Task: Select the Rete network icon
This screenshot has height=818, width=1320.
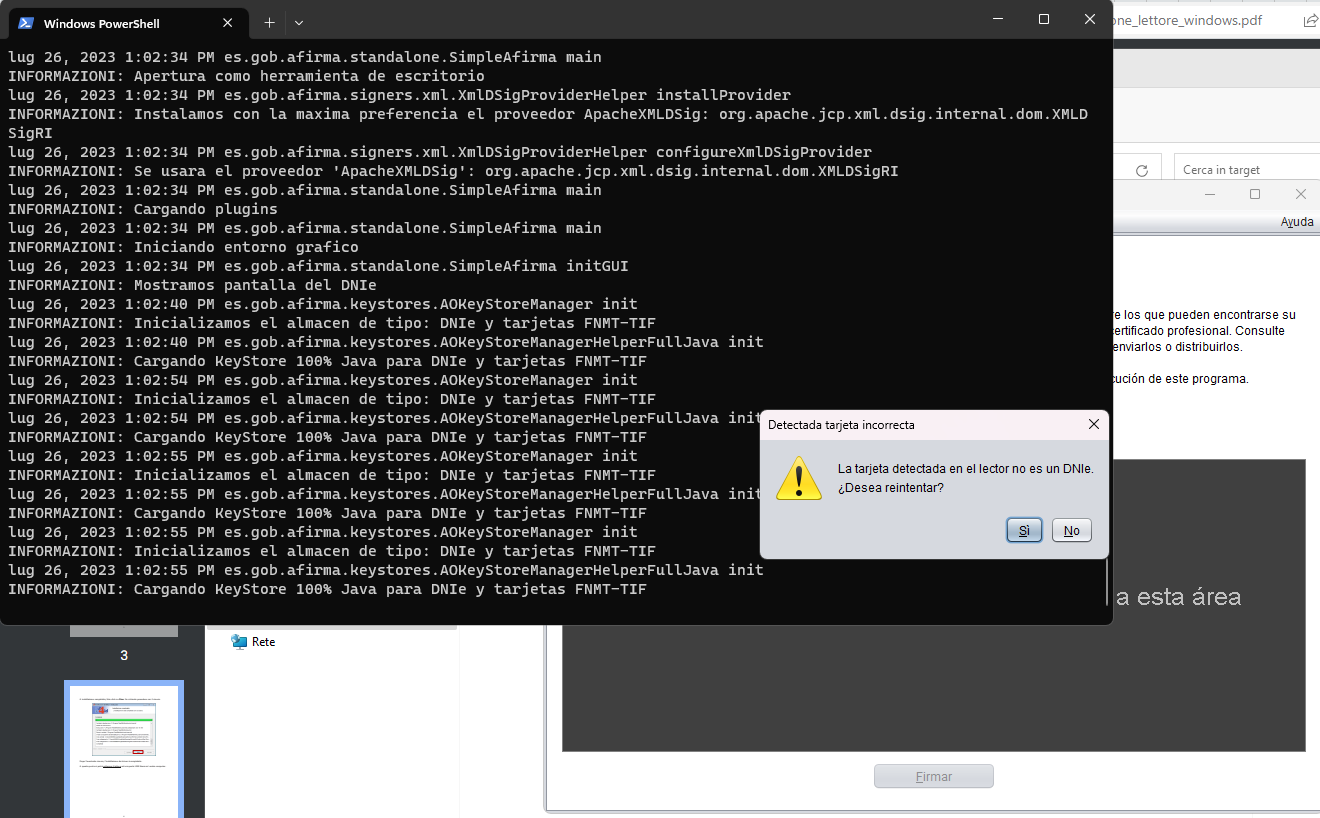Action: tap(238, 641)
